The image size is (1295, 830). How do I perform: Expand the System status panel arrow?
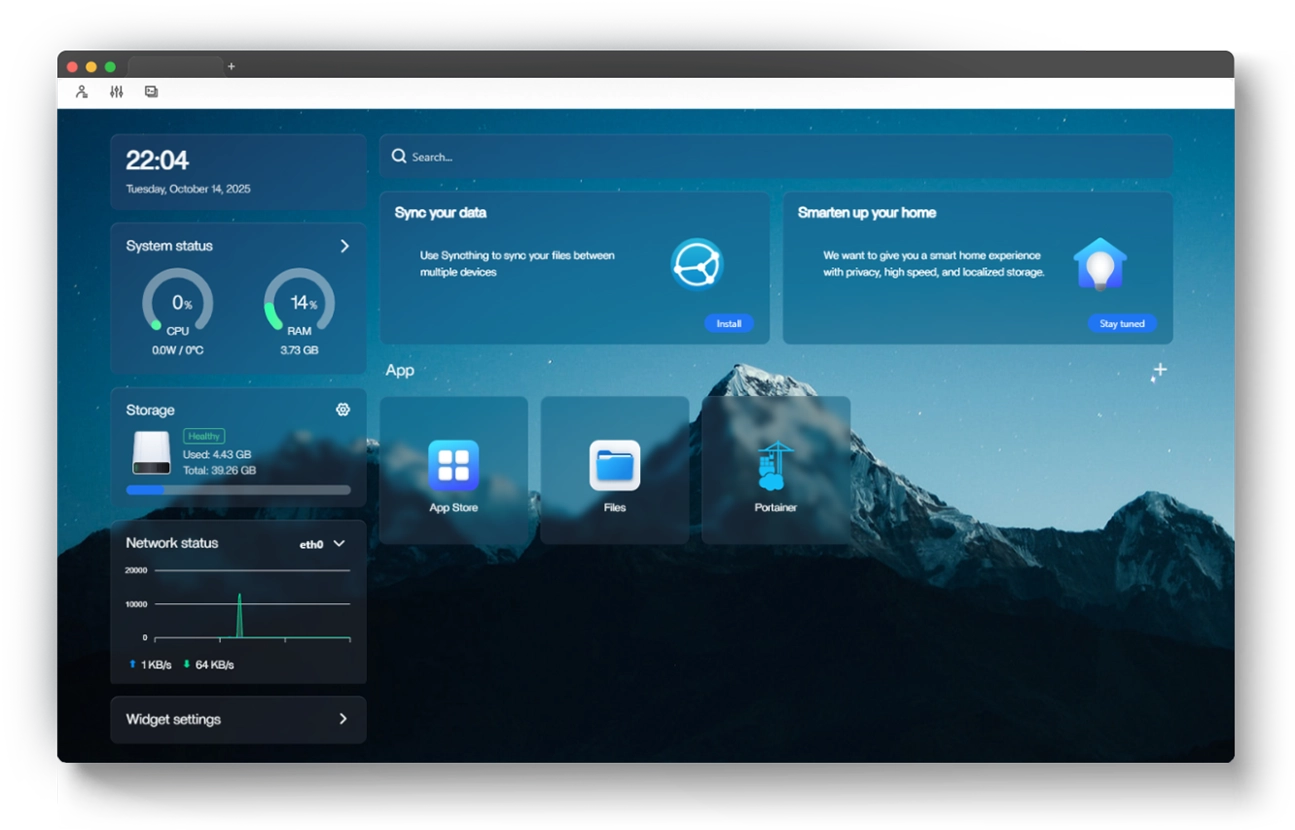pos(344,246)
